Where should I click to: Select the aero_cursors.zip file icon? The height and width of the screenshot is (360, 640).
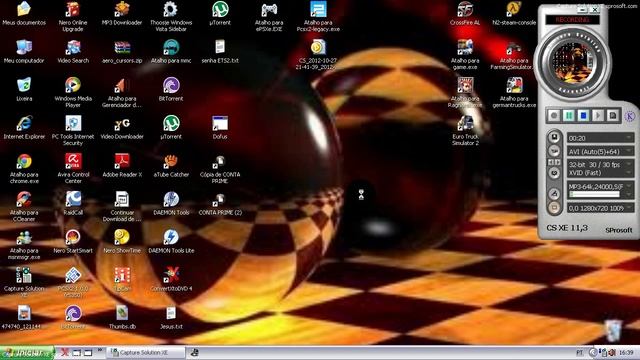coord(122,52)
